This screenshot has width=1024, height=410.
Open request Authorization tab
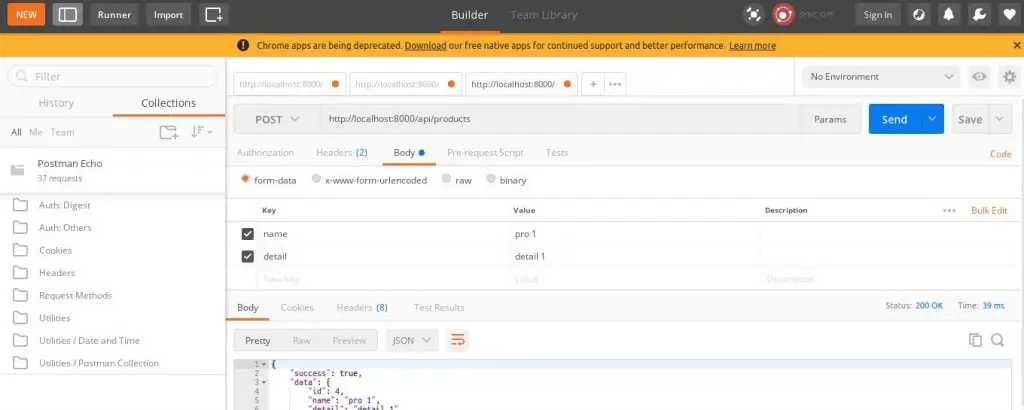tap(265, 153)
